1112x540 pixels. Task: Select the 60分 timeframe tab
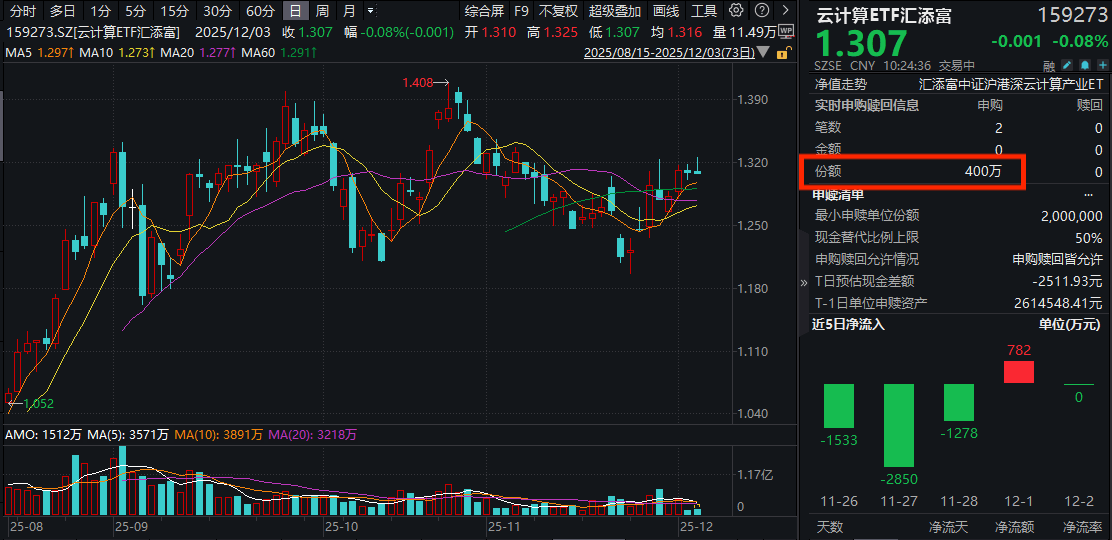tap(260, 11)
